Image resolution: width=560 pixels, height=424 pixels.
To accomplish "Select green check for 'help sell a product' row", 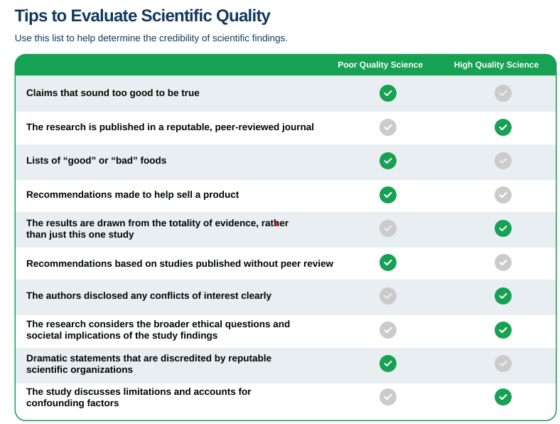I will pos(388,195).
